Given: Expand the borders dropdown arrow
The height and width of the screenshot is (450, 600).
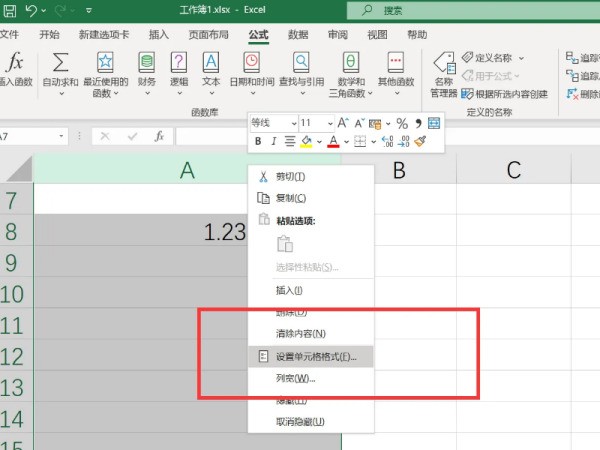Looking at the screenshot, I should [x=373, y=142].
